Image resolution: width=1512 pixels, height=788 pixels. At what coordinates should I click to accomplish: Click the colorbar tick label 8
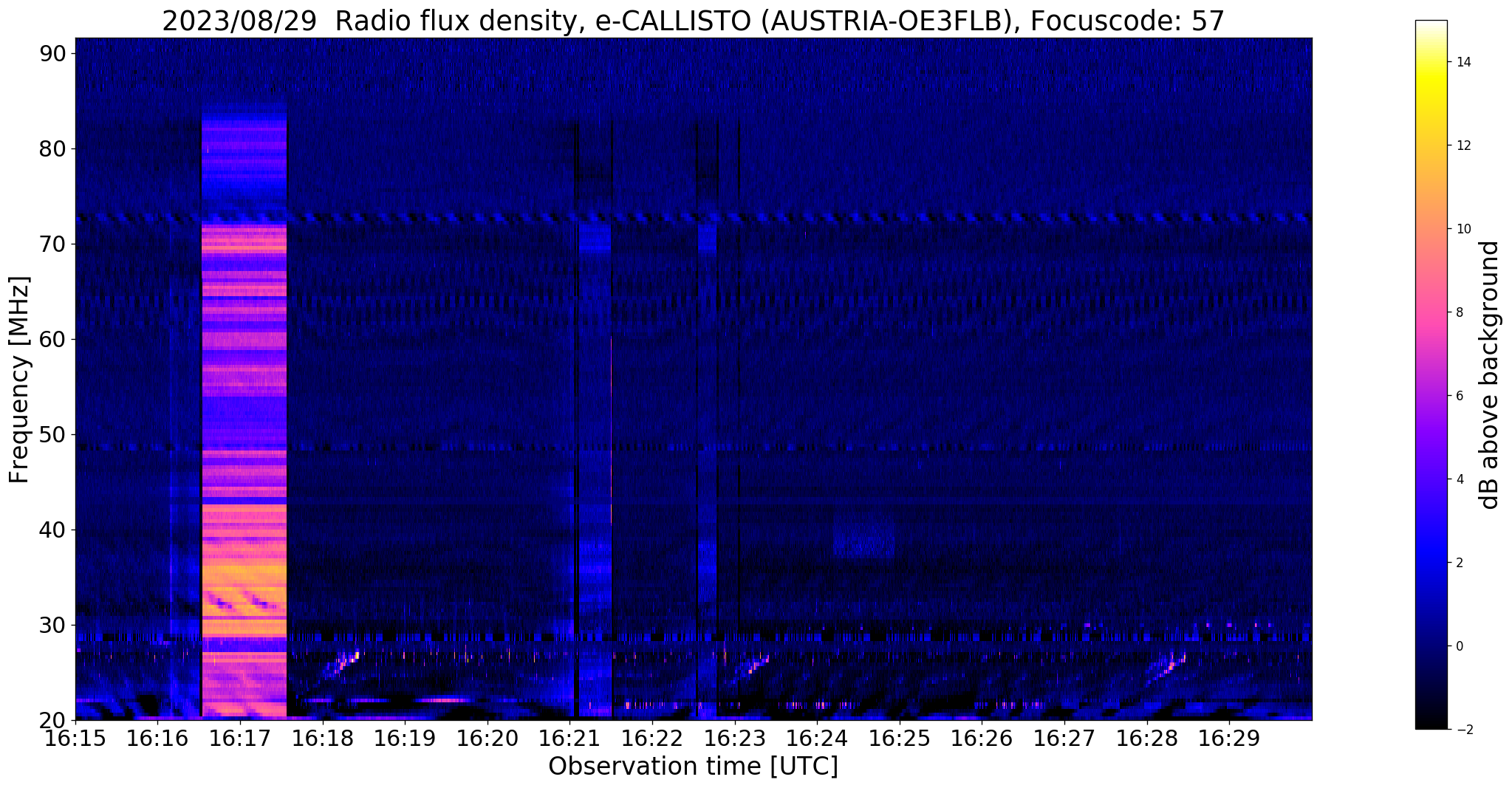point(1460,312)
